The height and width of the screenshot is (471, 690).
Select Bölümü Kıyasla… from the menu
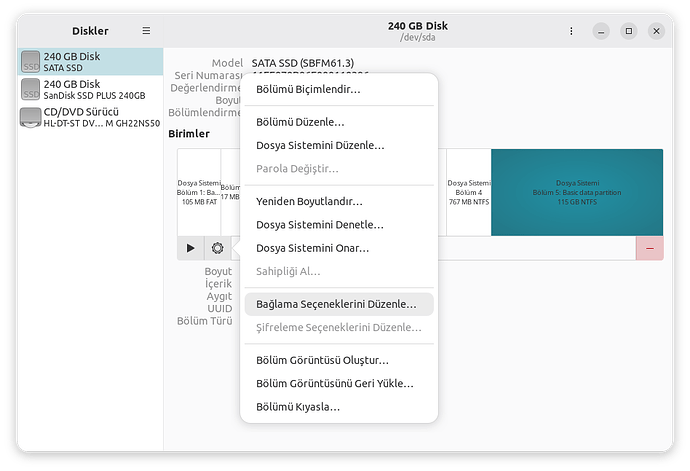point(298,407)
